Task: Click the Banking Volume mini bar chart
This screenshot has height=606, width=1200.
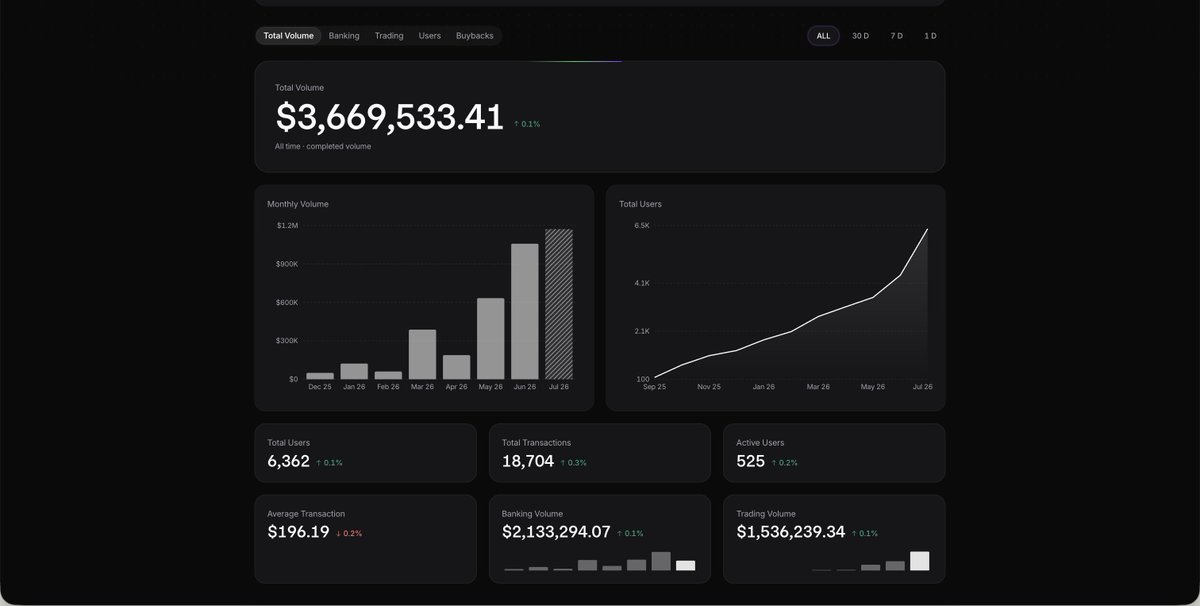Action: (600, 561)
